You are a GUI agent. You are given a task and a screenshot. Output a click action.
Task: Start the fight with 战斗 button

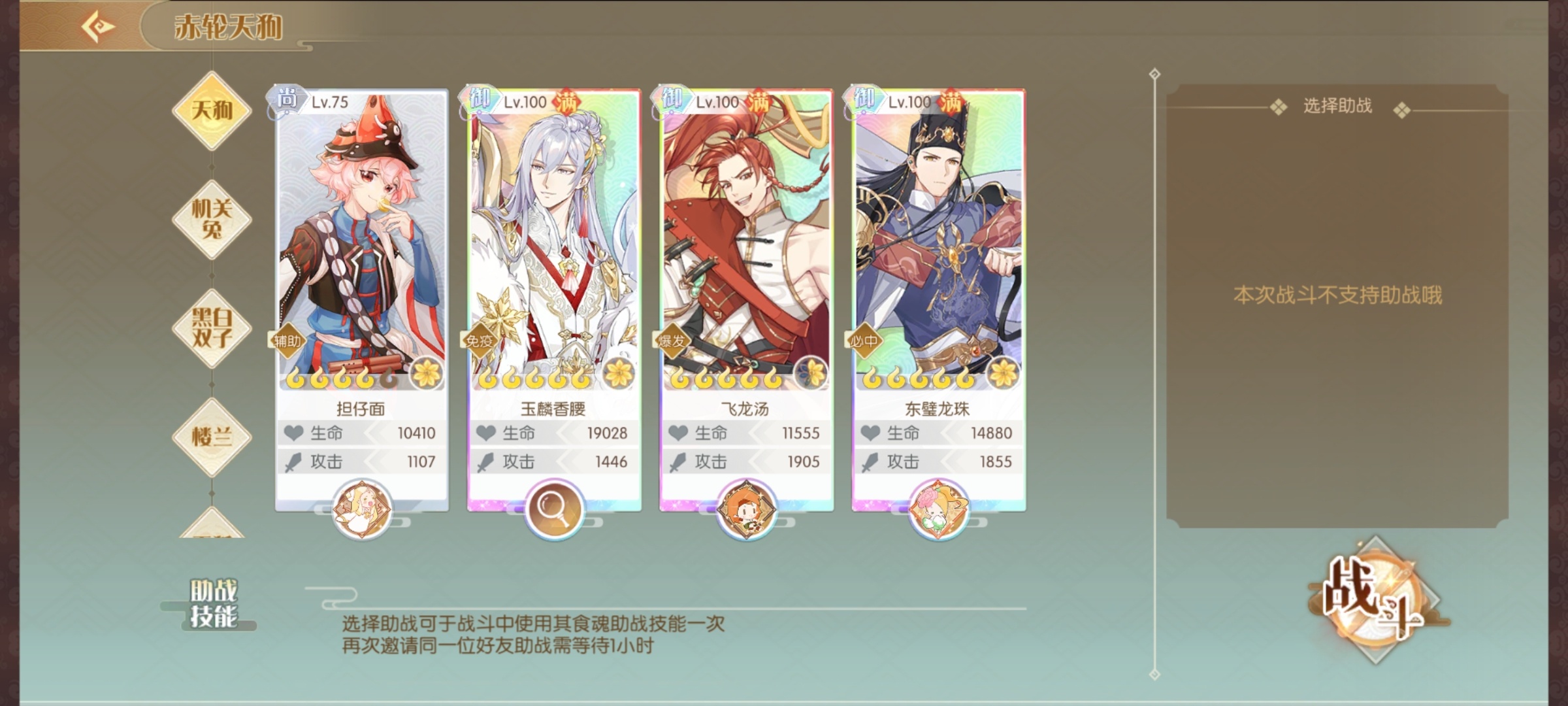coord(1375,599)
